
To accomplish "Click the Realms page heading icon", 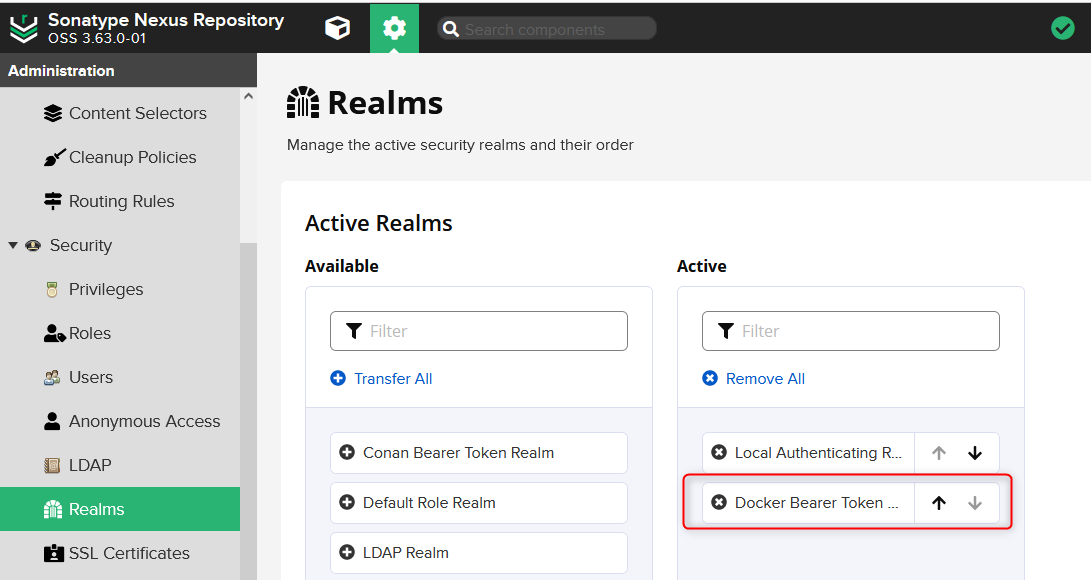I will 303,103.
